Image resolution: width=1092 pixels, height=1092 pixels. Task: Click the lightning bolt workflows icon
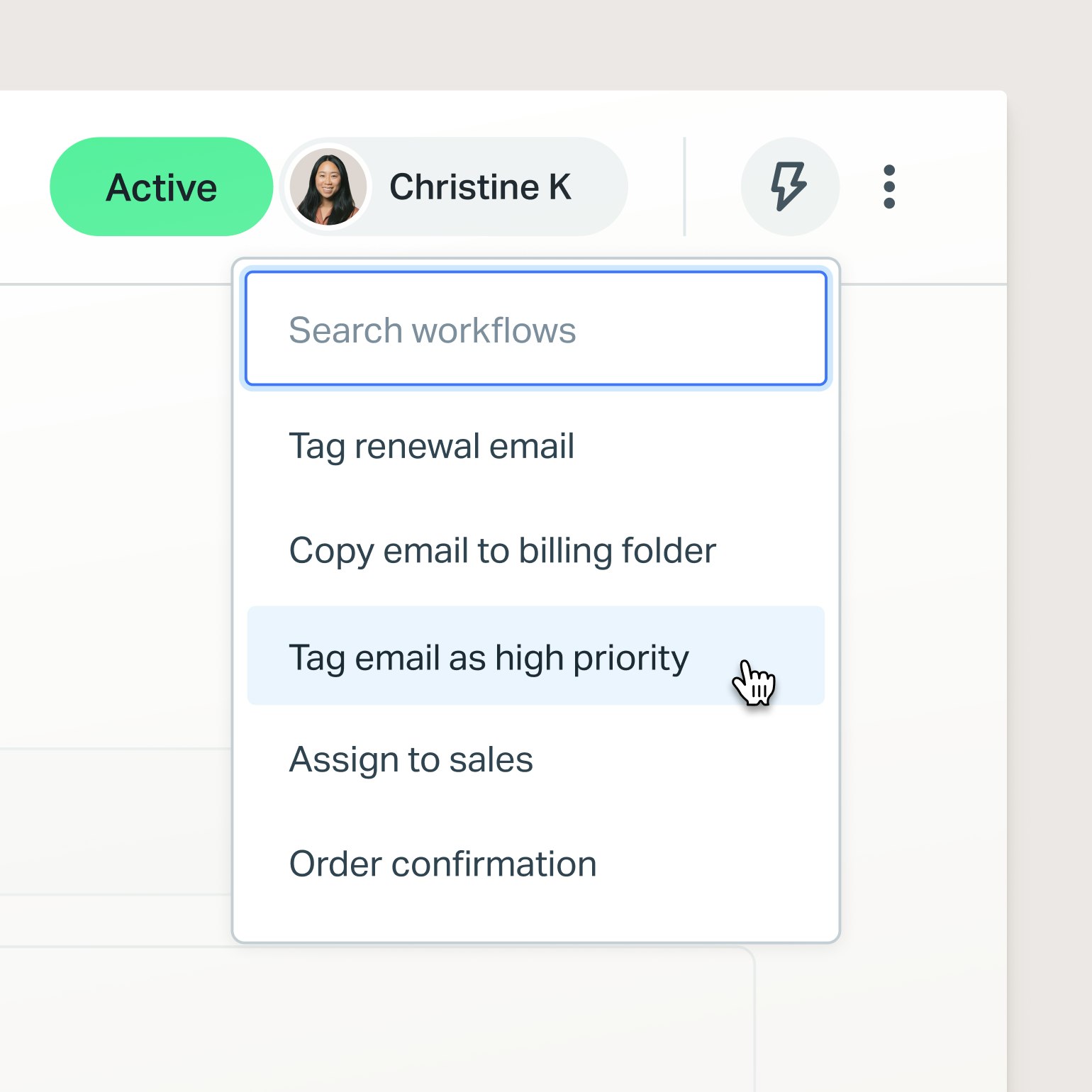coord(789,186)
